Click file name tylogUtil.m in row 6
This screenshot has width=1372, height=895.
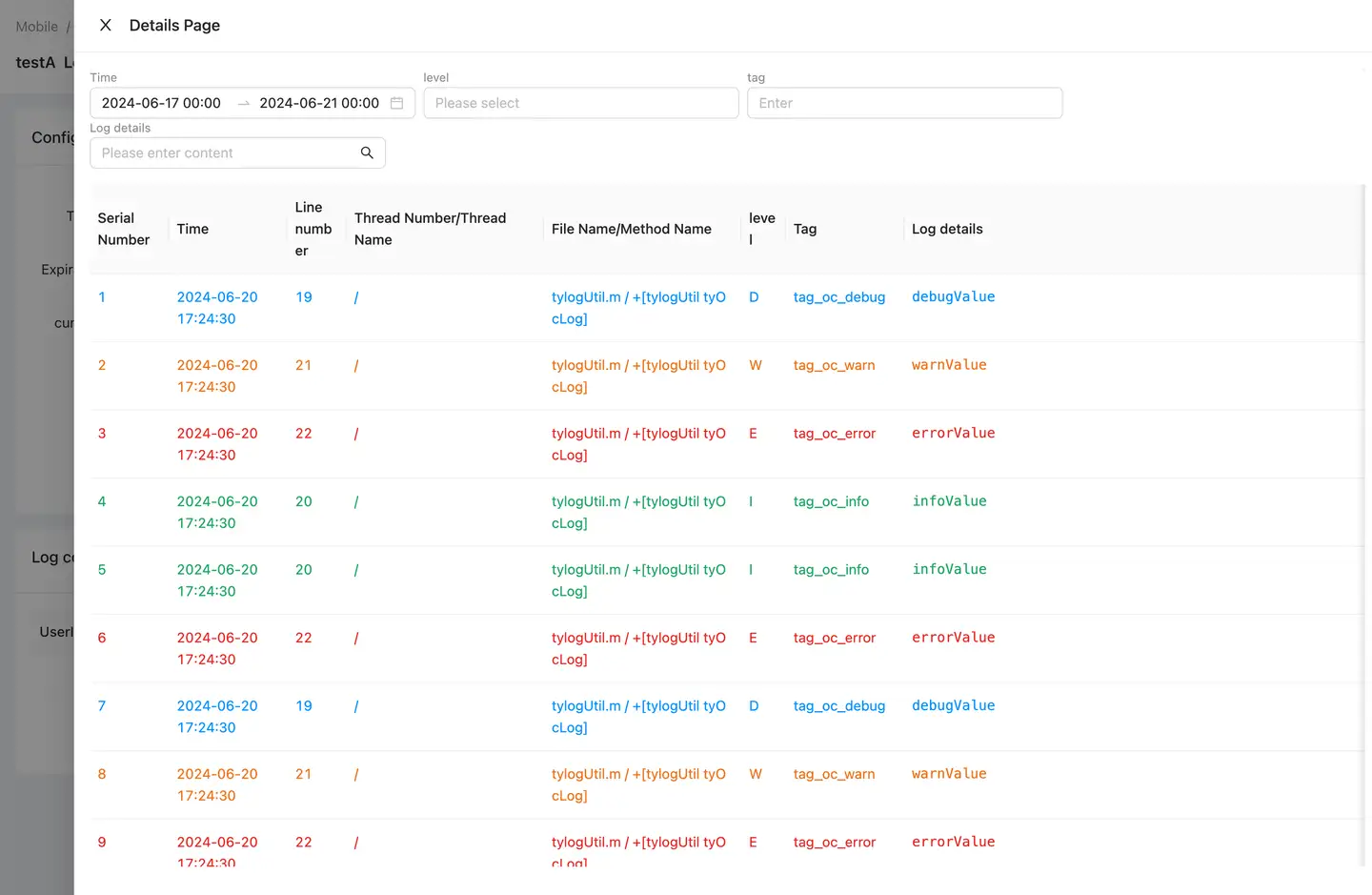click(586, 638)
